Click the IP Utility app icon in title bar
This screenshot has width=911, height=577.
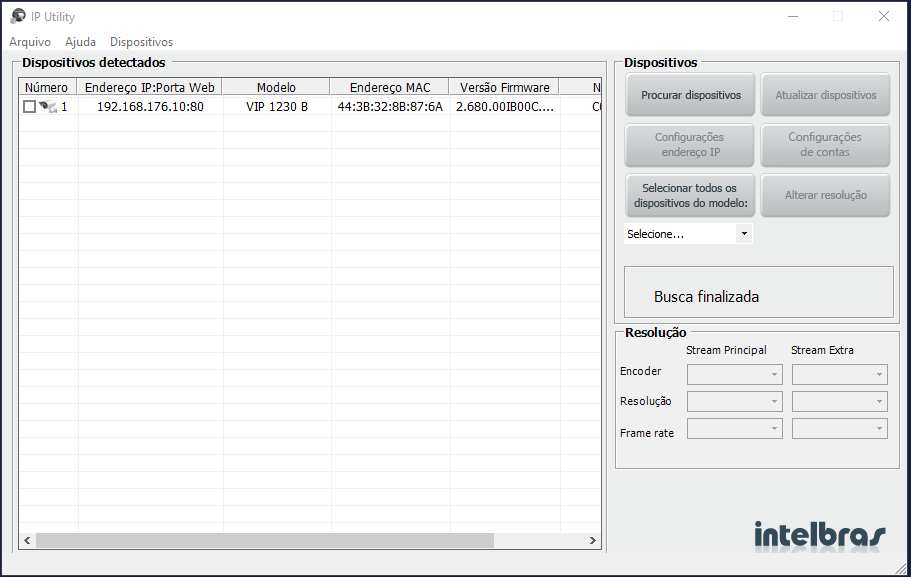click(17, 16)
